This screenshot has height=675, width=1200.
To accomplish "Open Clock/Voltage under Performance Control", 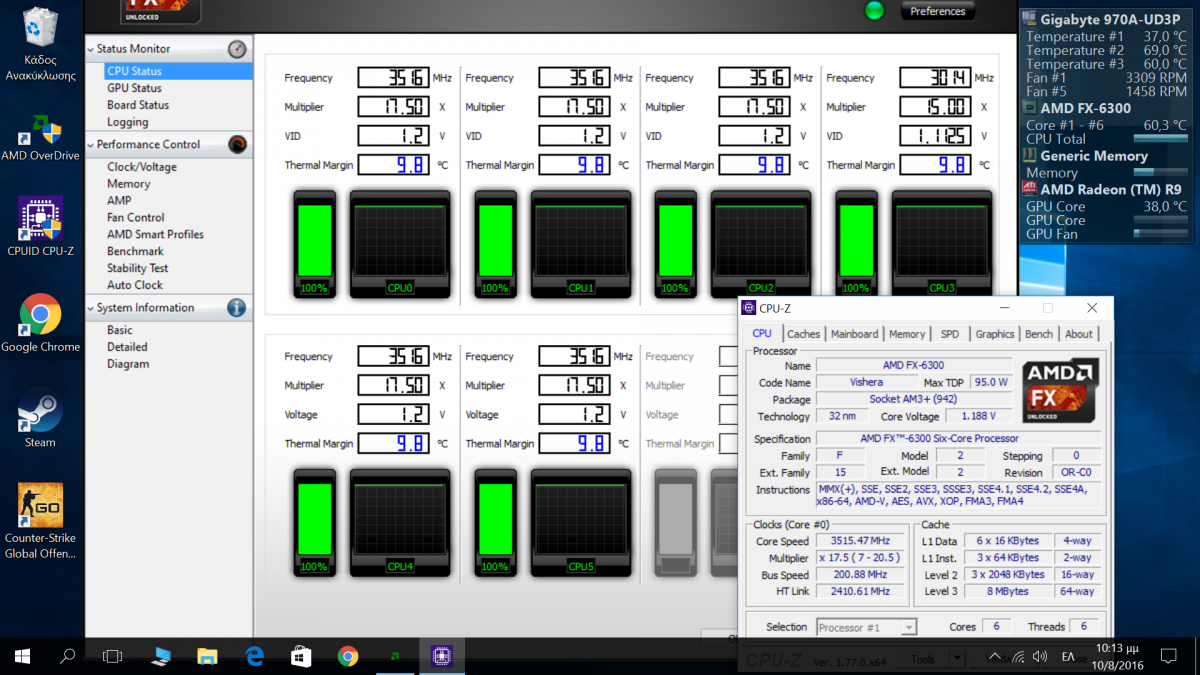I will [x=142, y=167].
